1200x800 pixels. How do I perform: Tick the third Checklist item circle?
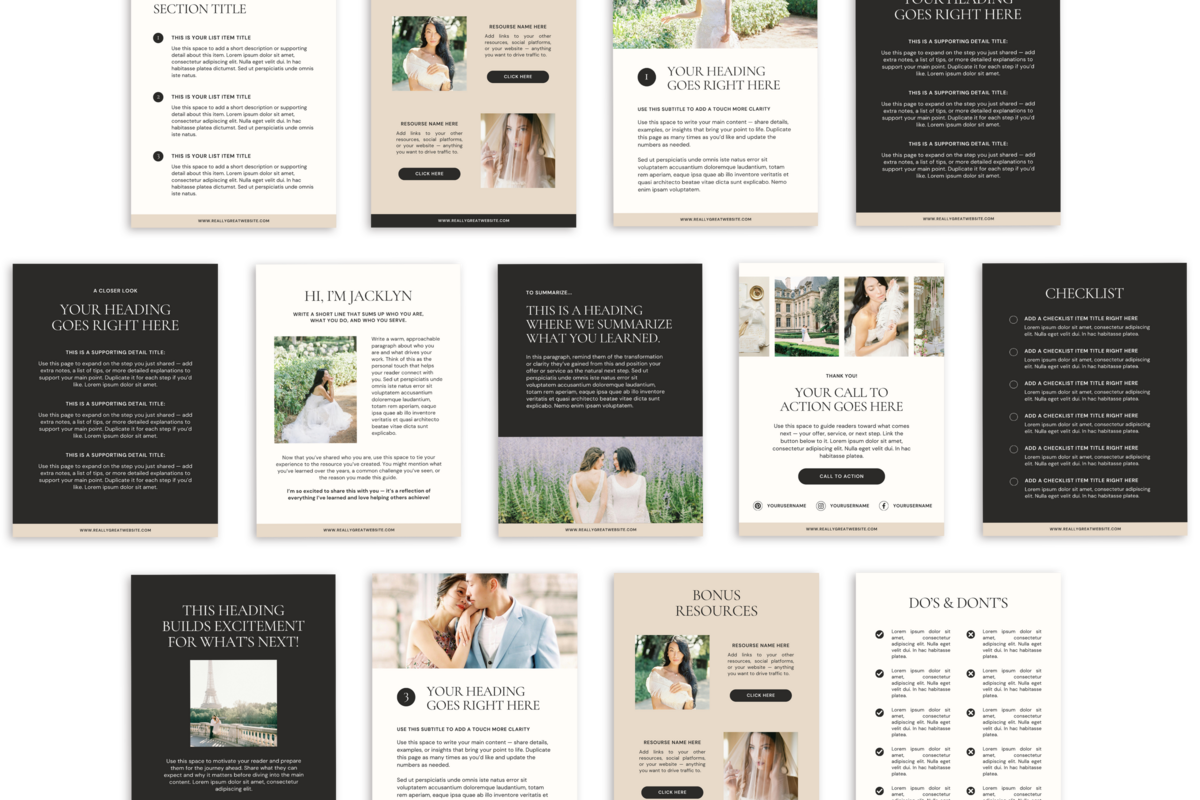coord(1013,384)
